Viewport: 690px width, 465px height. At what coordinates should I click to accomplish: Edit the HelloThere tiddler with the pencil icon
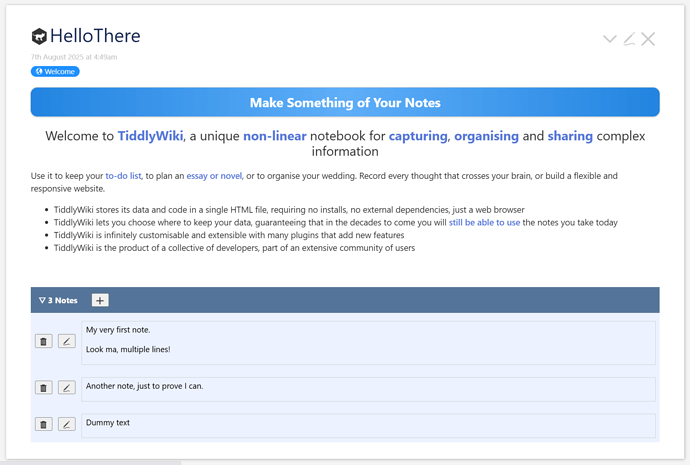coord(629,39)
